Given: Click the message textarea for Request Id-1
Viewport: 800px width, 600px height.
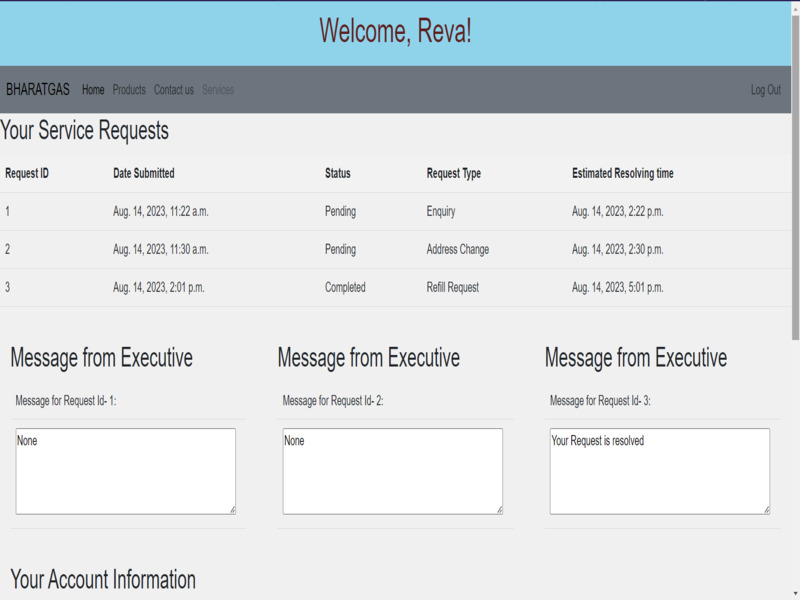Looking at the screenshot, I should [x=125, y=471].
